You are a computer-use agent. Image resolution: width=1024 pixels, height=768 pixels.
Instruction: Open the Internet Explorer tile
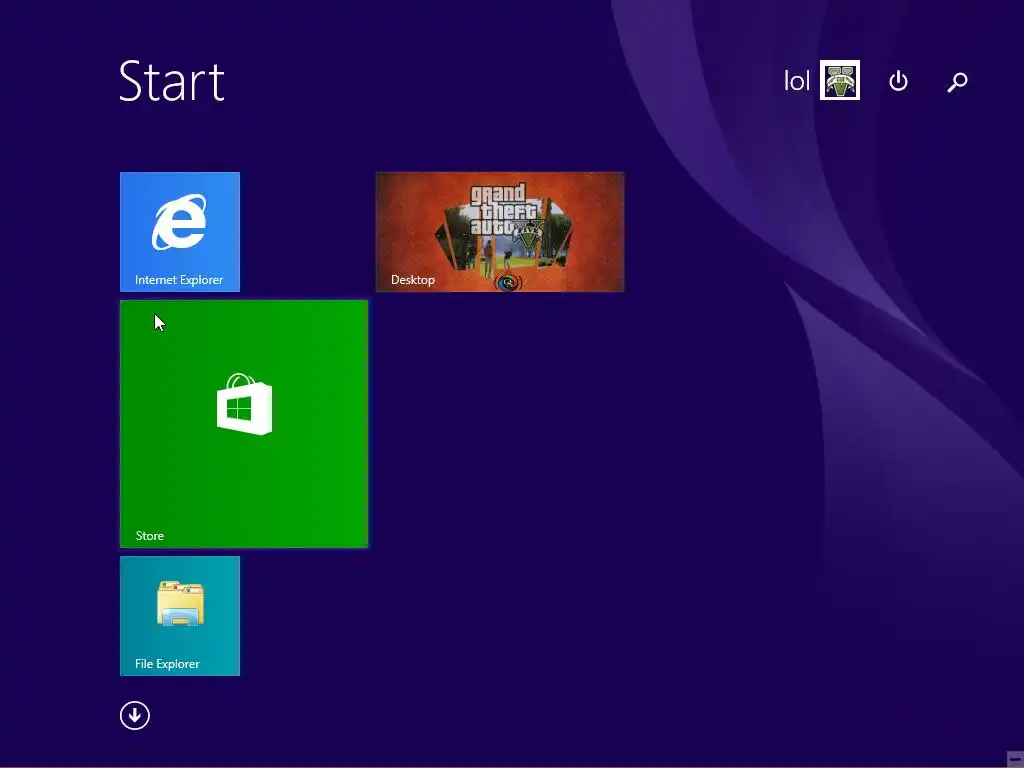click(180, 232)
